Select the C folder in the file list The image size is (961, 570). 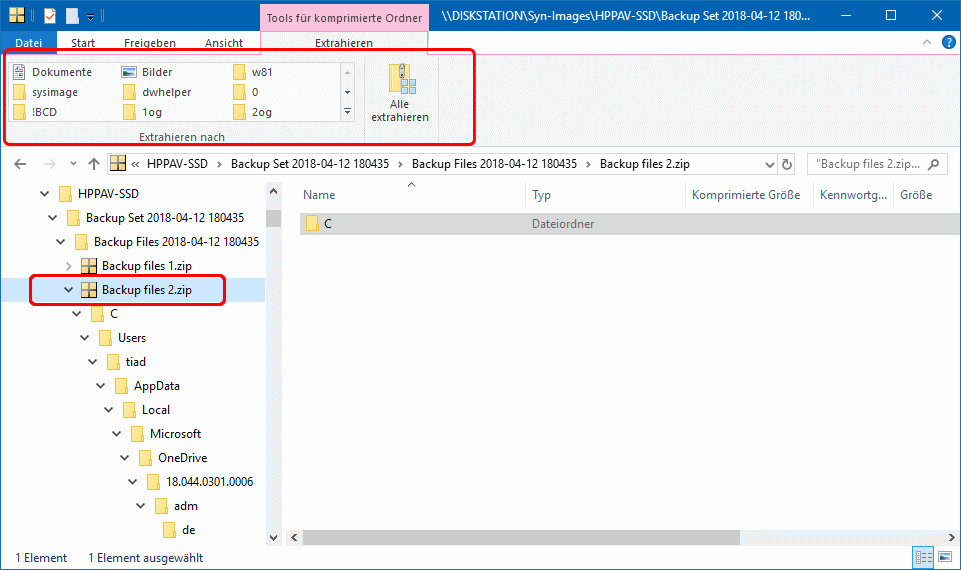tap(327, 224)
